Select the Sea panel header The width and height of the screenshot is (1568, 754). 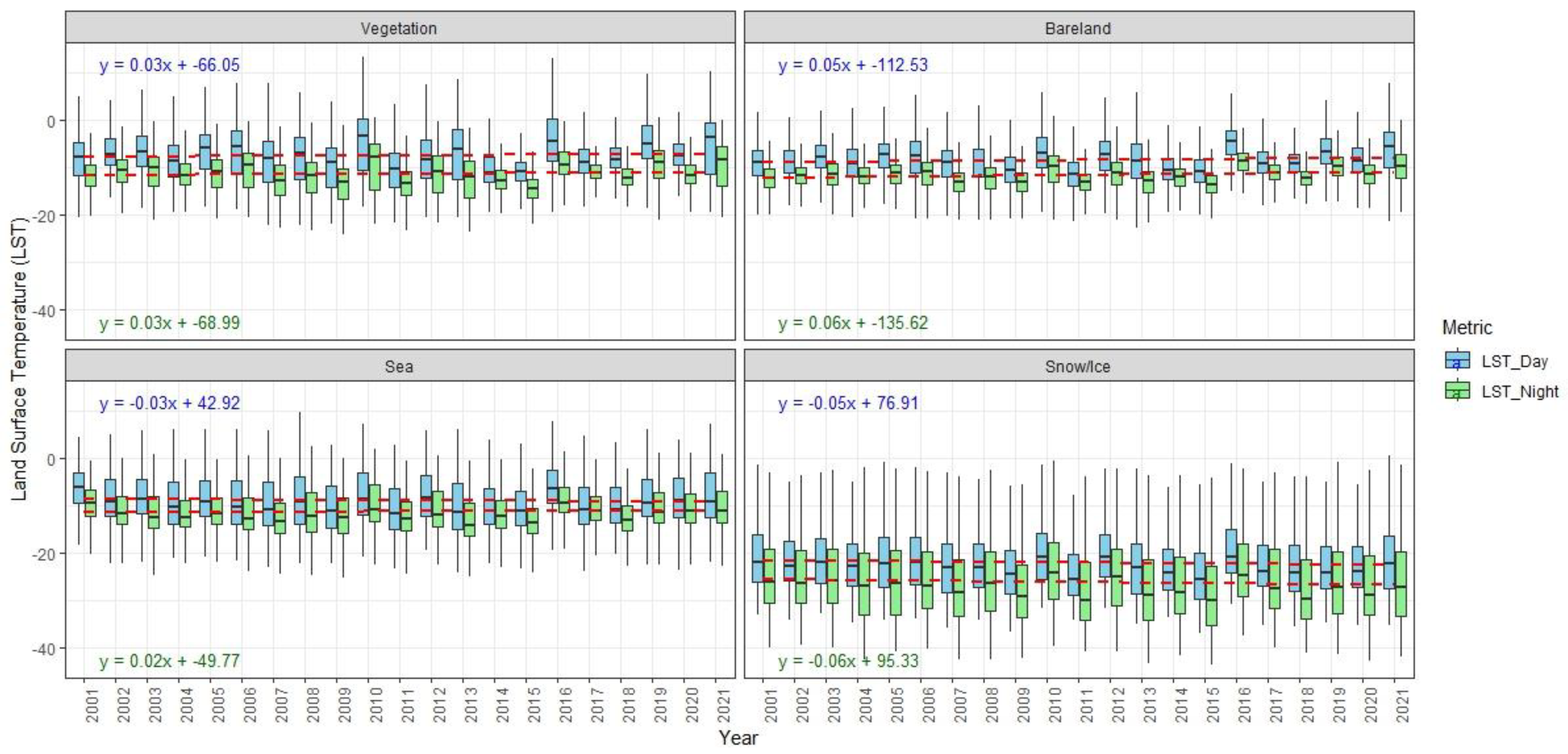(x=399, y=366)
